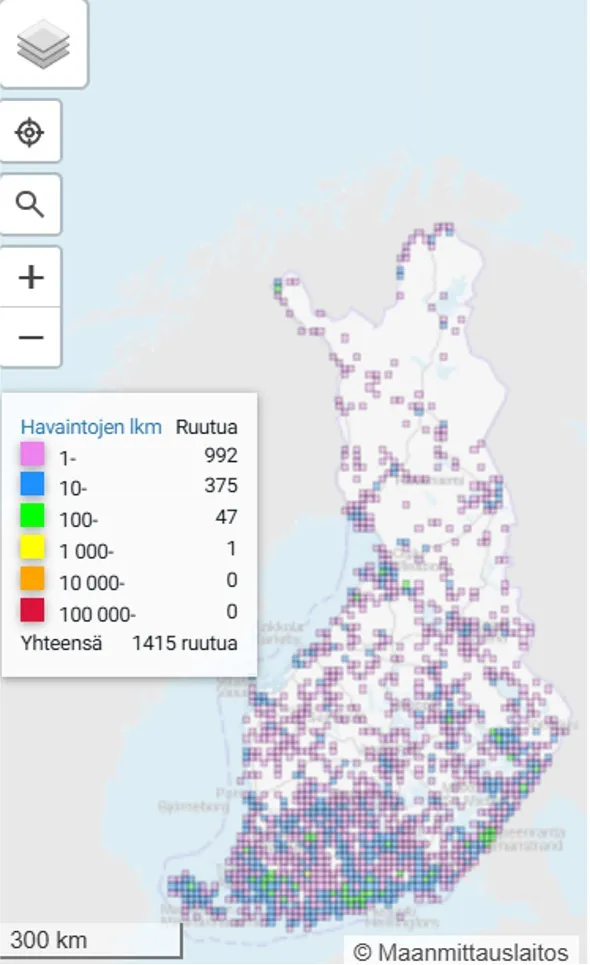The image size is (590, 965).
Task: Click the 47 squares count
Action: click(226, 517)
